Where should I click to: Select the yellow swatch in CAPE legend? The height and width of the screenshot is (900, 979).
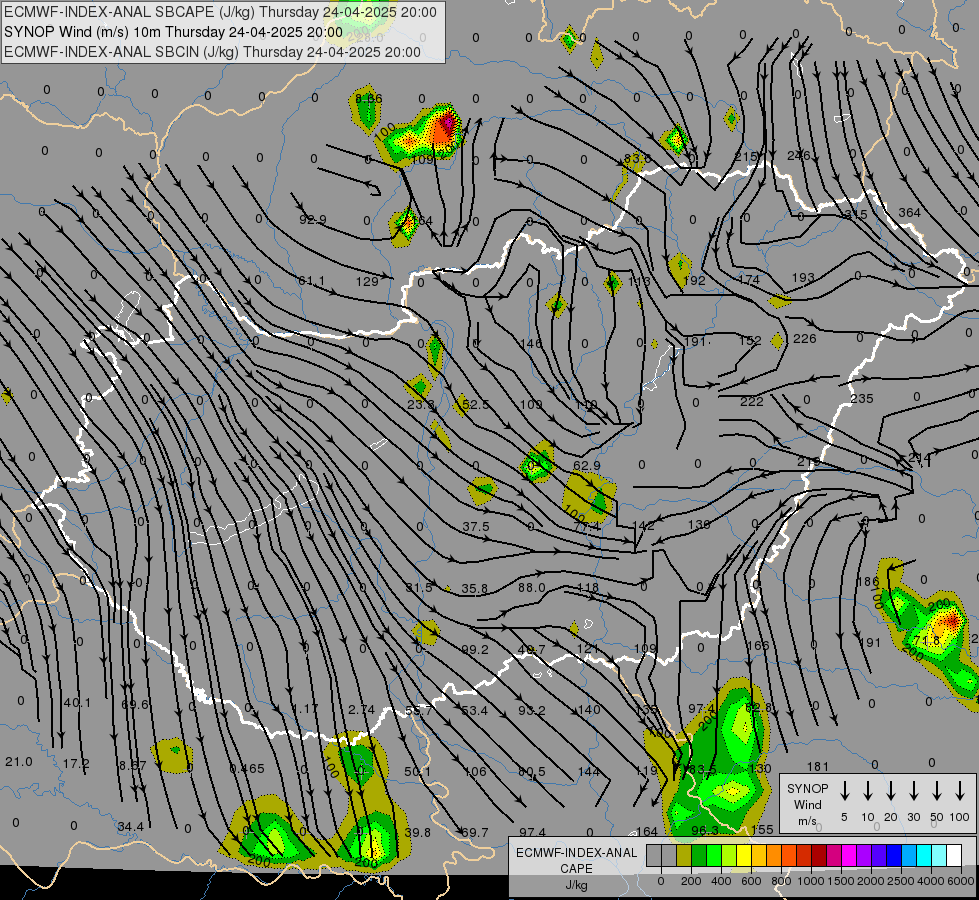pyautogui.click(x=744, y=855)
